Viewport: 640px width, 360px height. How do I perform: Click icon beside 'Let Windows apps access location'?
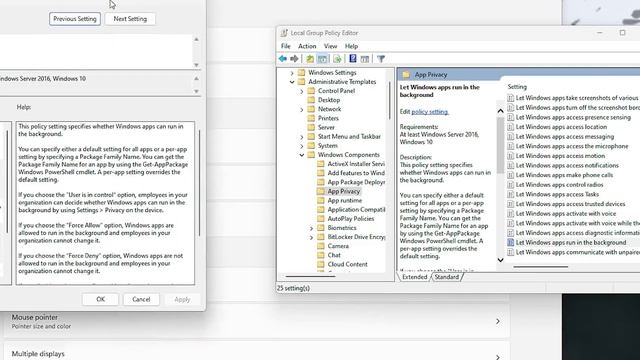tap(510, 127)
